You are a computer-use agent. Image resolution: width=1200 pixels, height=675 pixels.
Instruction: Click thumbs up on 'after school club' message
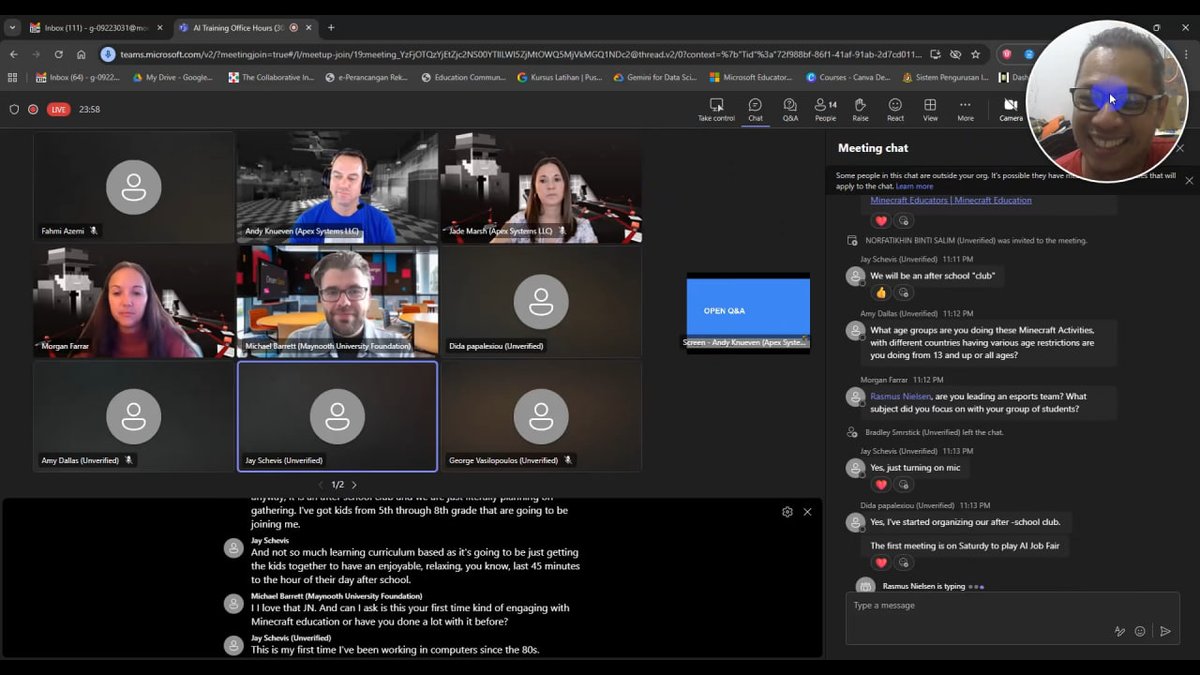click(881, 293)
